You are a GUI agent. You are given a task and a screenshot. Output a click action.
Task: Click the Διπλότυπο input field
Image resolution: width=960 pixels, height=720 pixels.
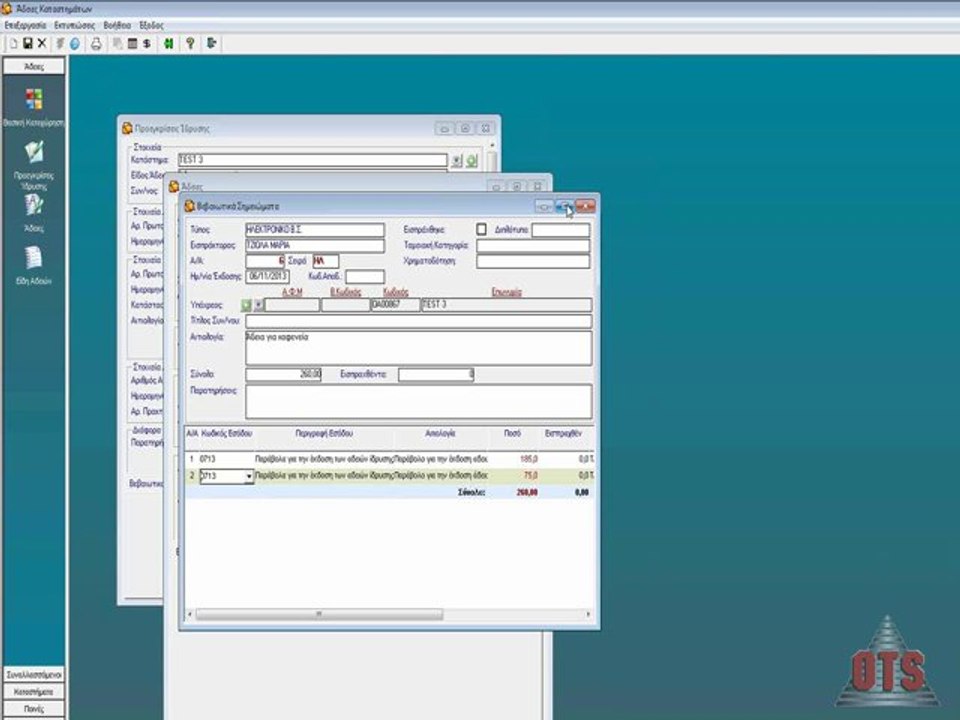point(561,230)
